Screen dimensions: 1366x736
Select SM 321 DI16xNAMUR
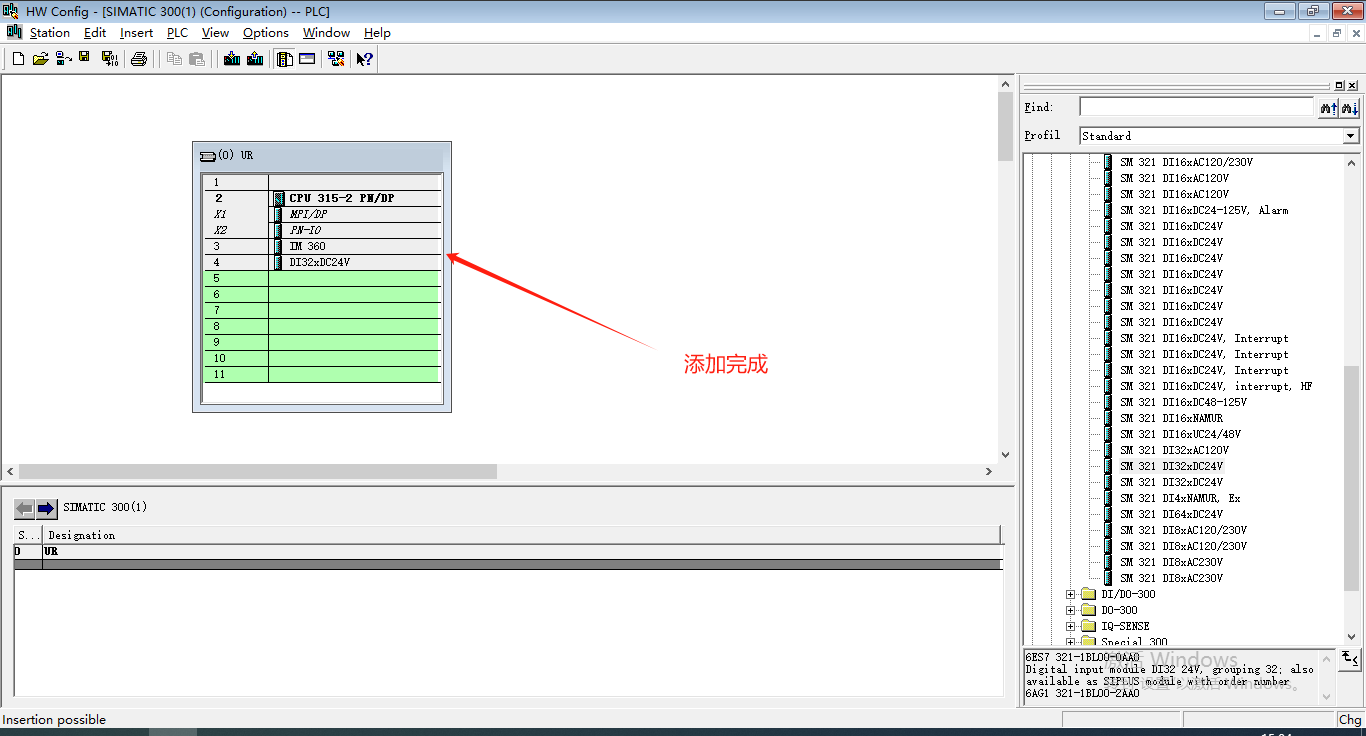[x=1171, y=418]
